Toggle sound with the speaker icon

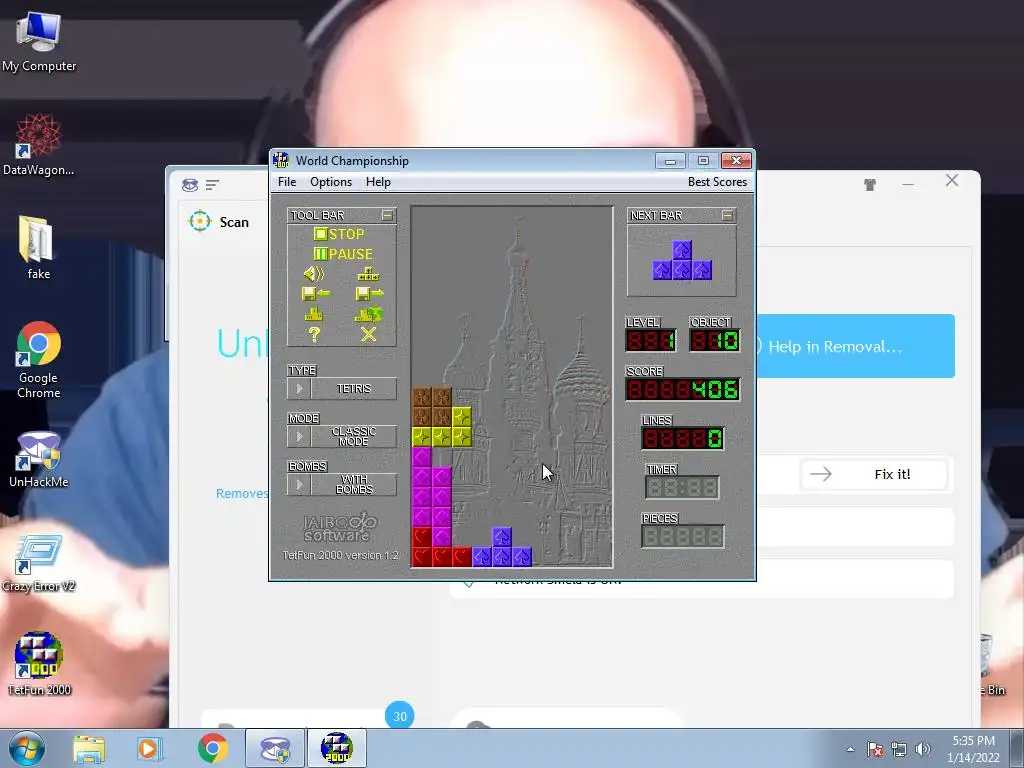[314, 274]
